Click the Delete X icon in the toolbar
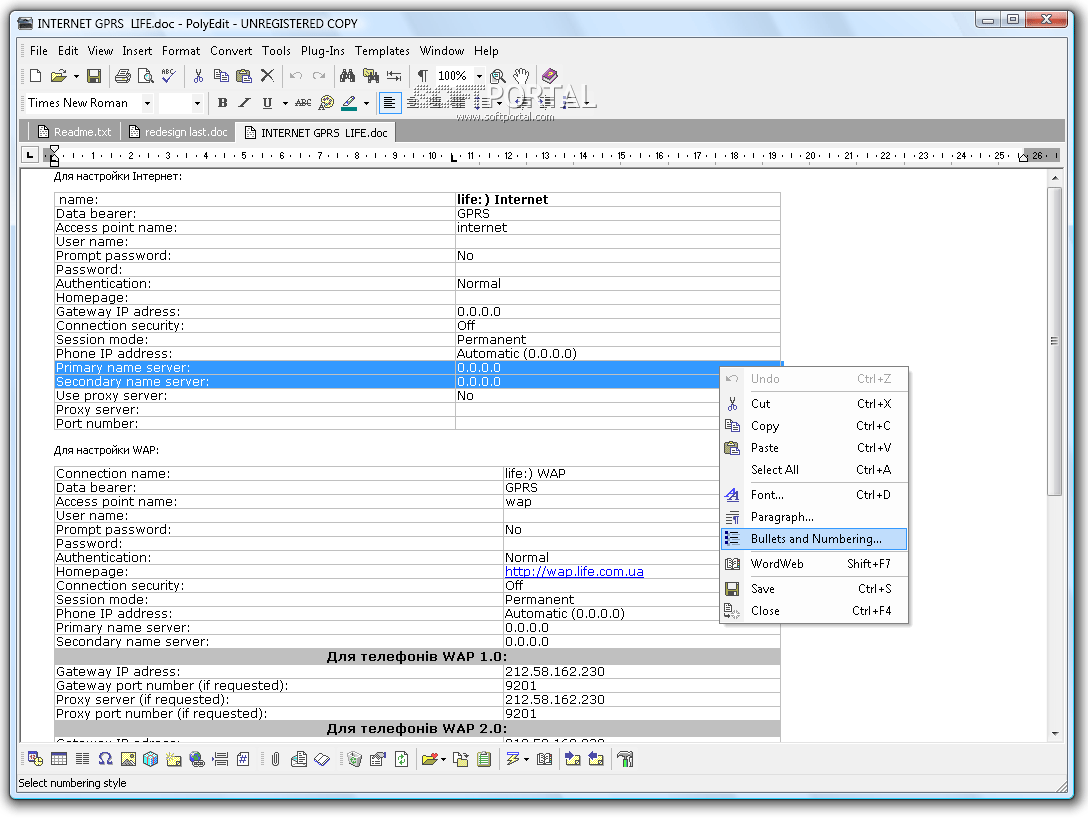This screenshot has width=1088, height=819. pos(267,76)
